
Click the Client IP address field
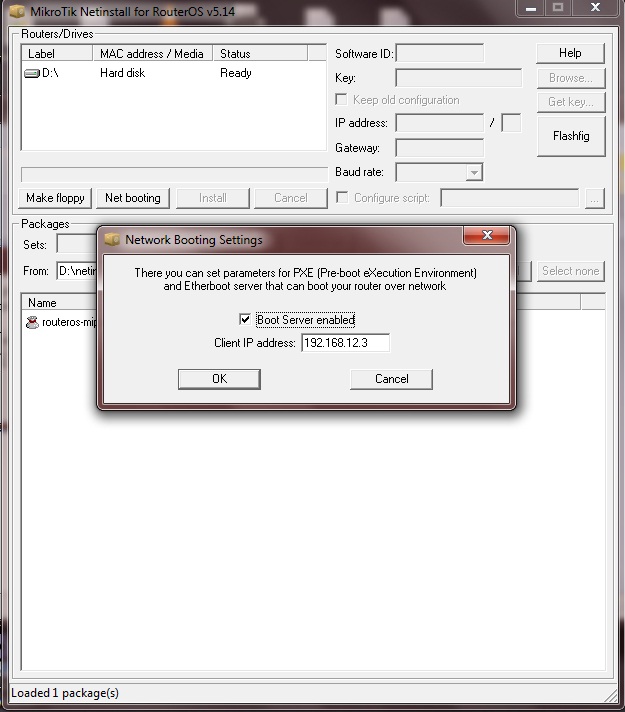pyautogui.click(x=345, y=343)
